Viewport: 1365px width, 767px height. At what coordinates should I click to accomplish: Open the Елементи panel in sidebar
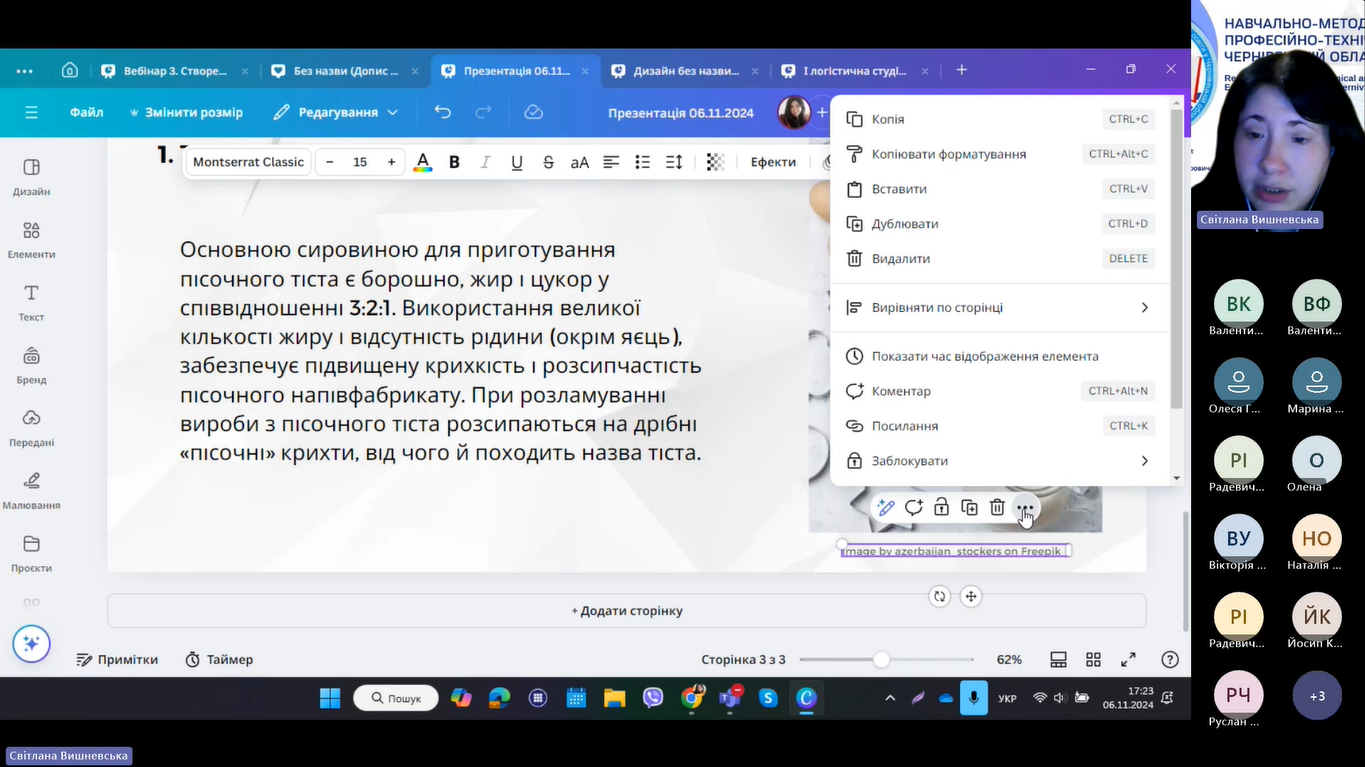pos(31,239)
